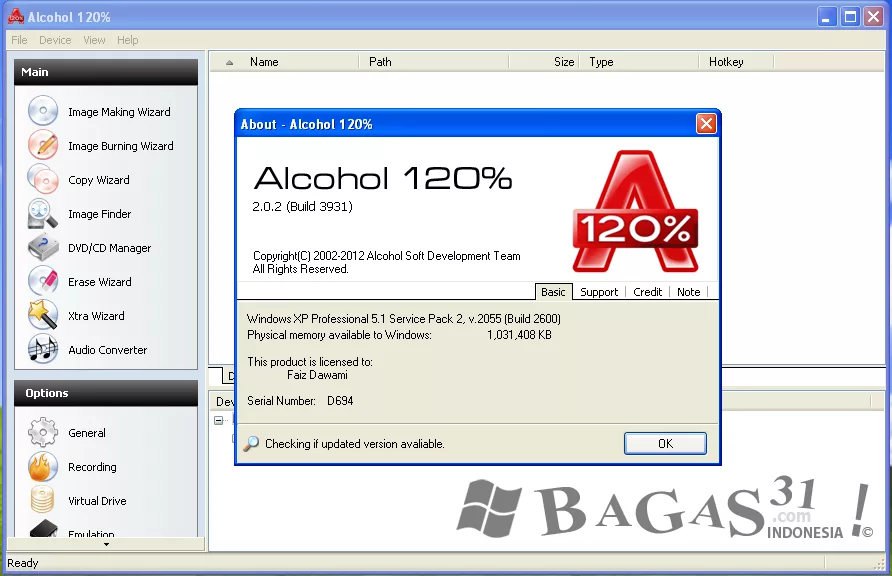Image resolution: width=892 pixels, height=576 pixels.
Task: Start the Copy Wizard disc icon
Action: coord(43,179)
